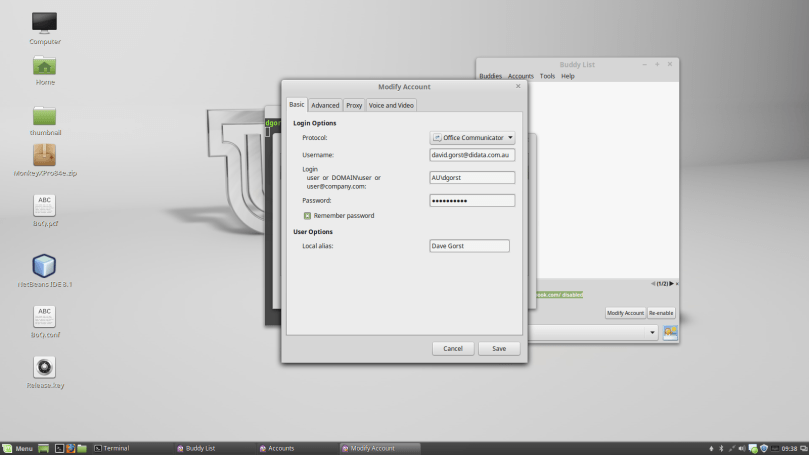The width and height of the screenshot is (809, 455).
Task: Click the keyboard indicator in system tray
Action: (775, 448)
